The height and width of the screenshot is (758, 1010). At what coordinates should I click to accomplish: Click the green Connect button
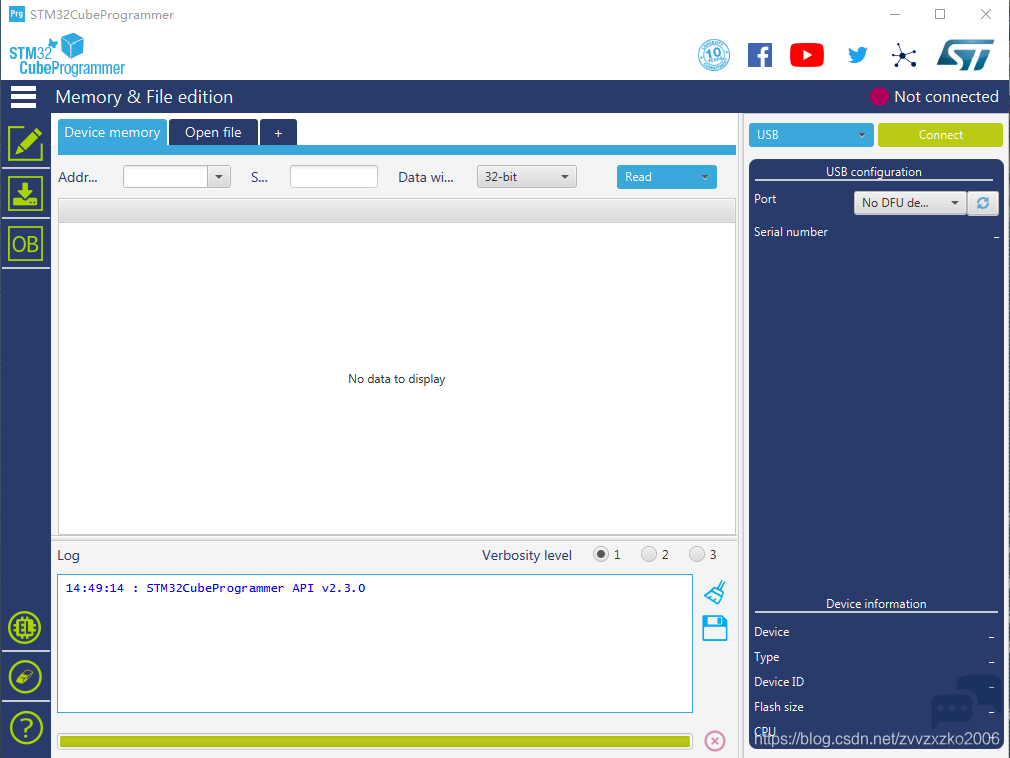pyautogui.click(x=939, y=135)
